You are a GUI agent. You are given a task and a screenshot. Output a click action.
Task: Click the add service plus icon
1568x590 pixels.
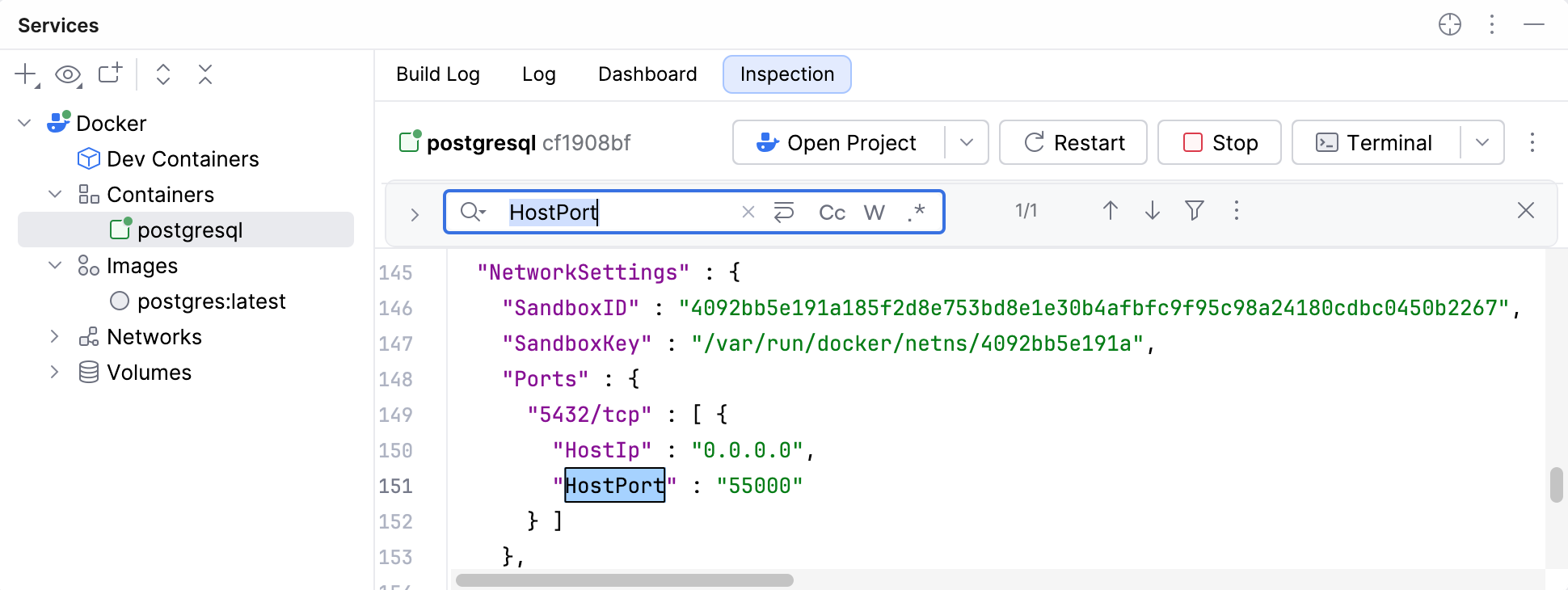[x=26, y=74]
